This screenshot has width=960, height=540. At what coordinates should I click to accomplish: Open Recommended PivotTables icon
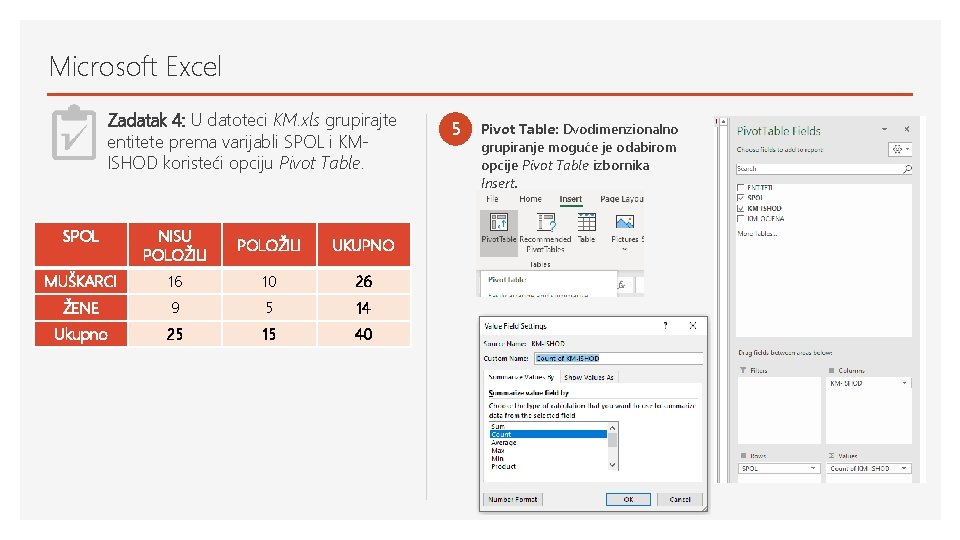coord(545,222)
